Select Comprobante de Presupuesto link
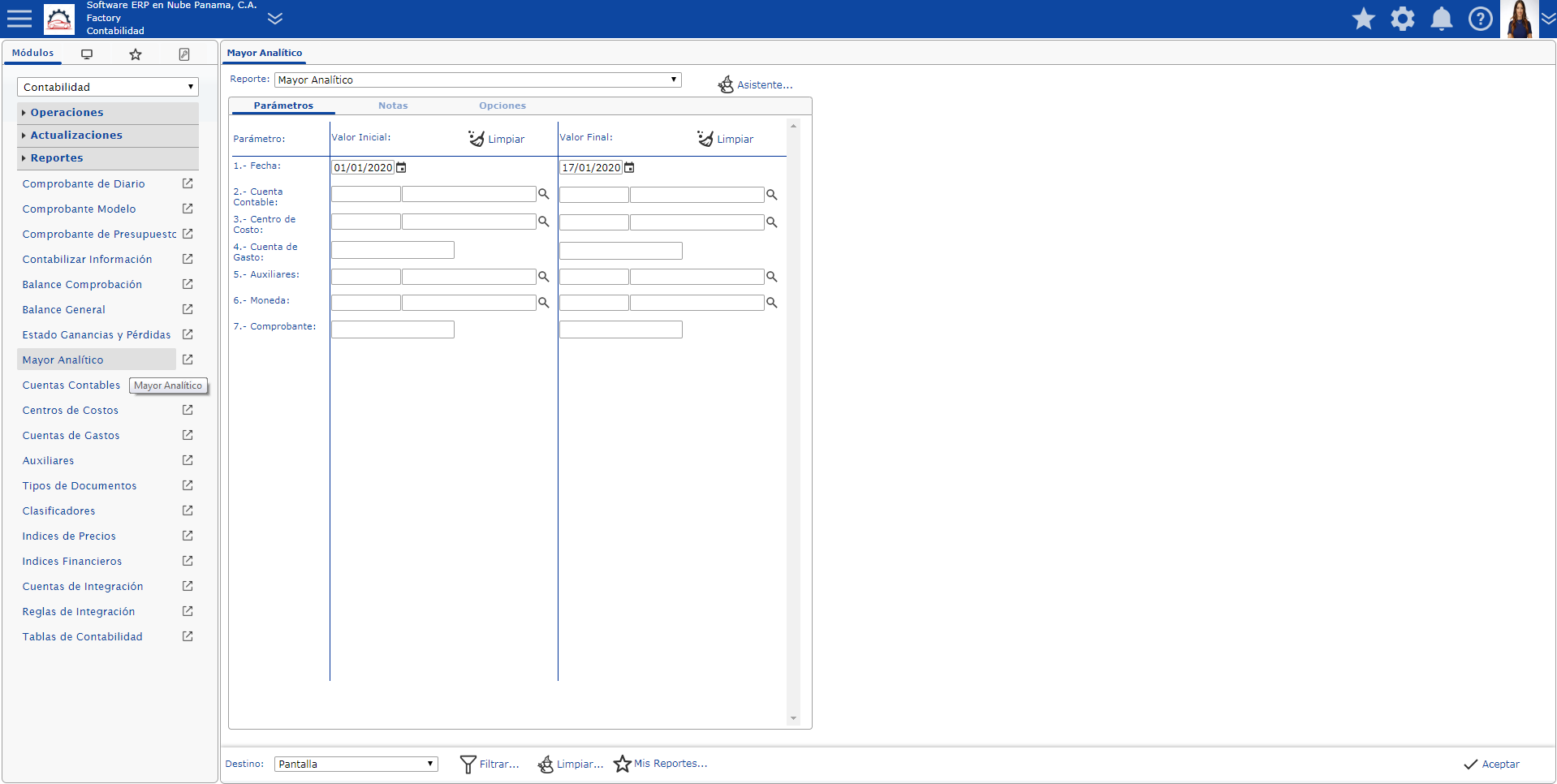This screenshot has width=1557, height=784. tap(99, 235)
